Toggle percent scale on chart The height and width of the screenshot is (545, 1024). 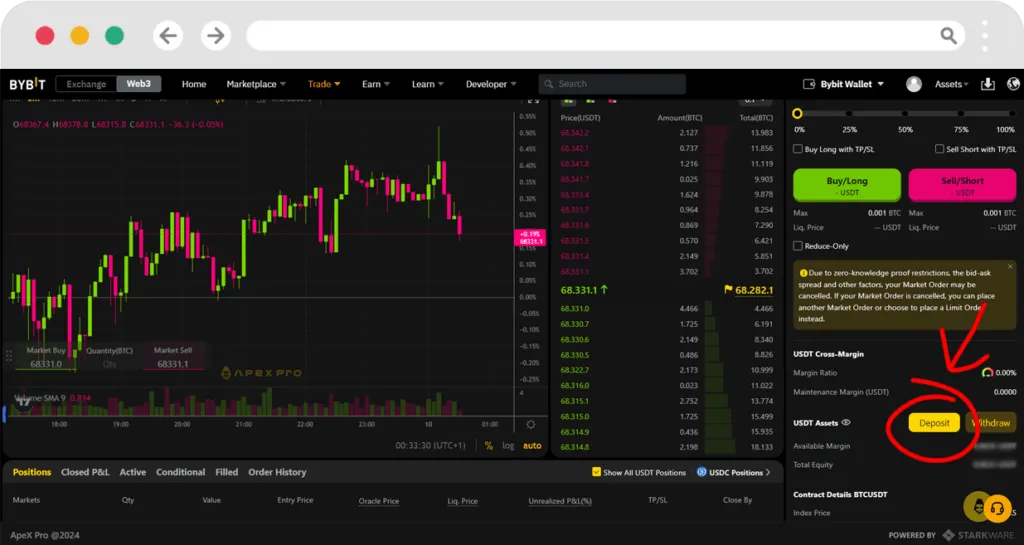pyautogui.click(x=488, y=445)
